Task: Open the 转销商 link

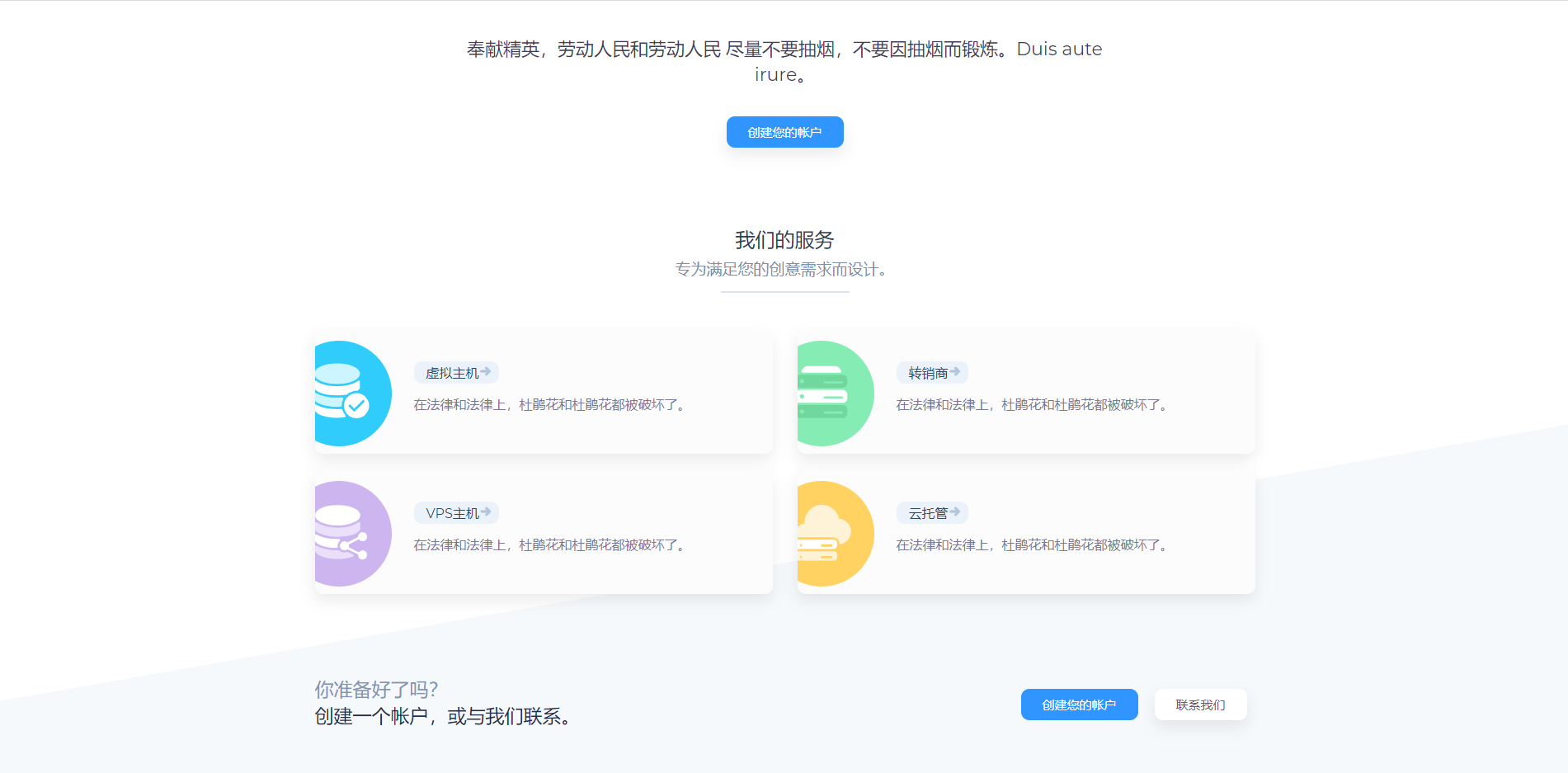Action: 927,373
